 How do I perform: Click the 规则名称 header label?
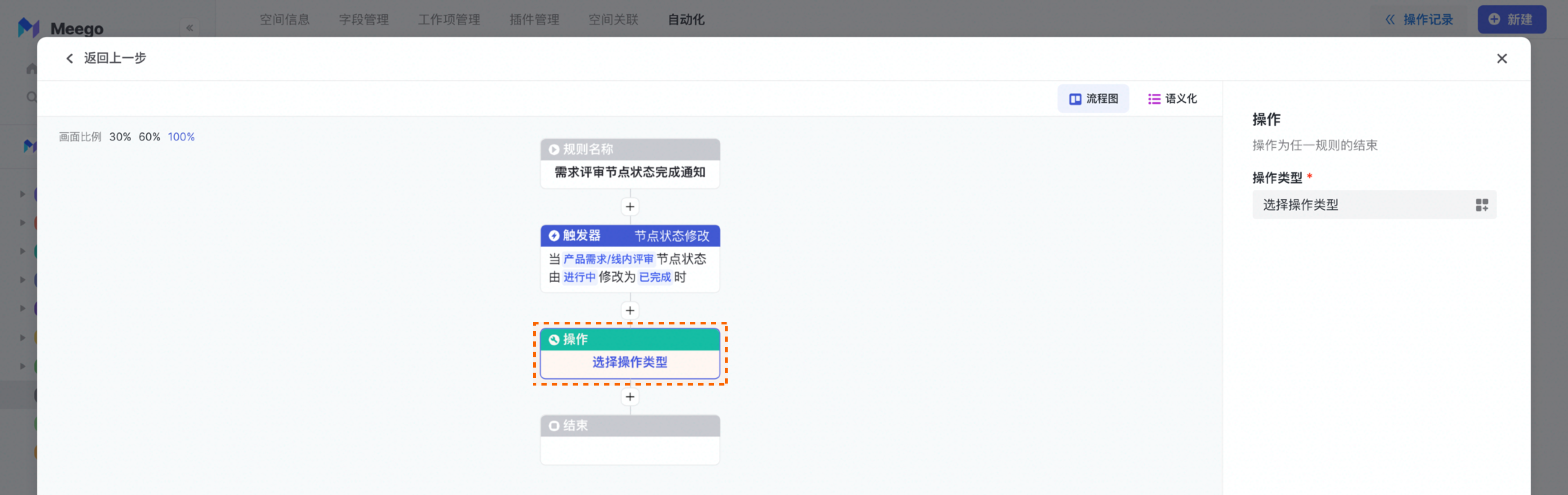coord(588,150)
